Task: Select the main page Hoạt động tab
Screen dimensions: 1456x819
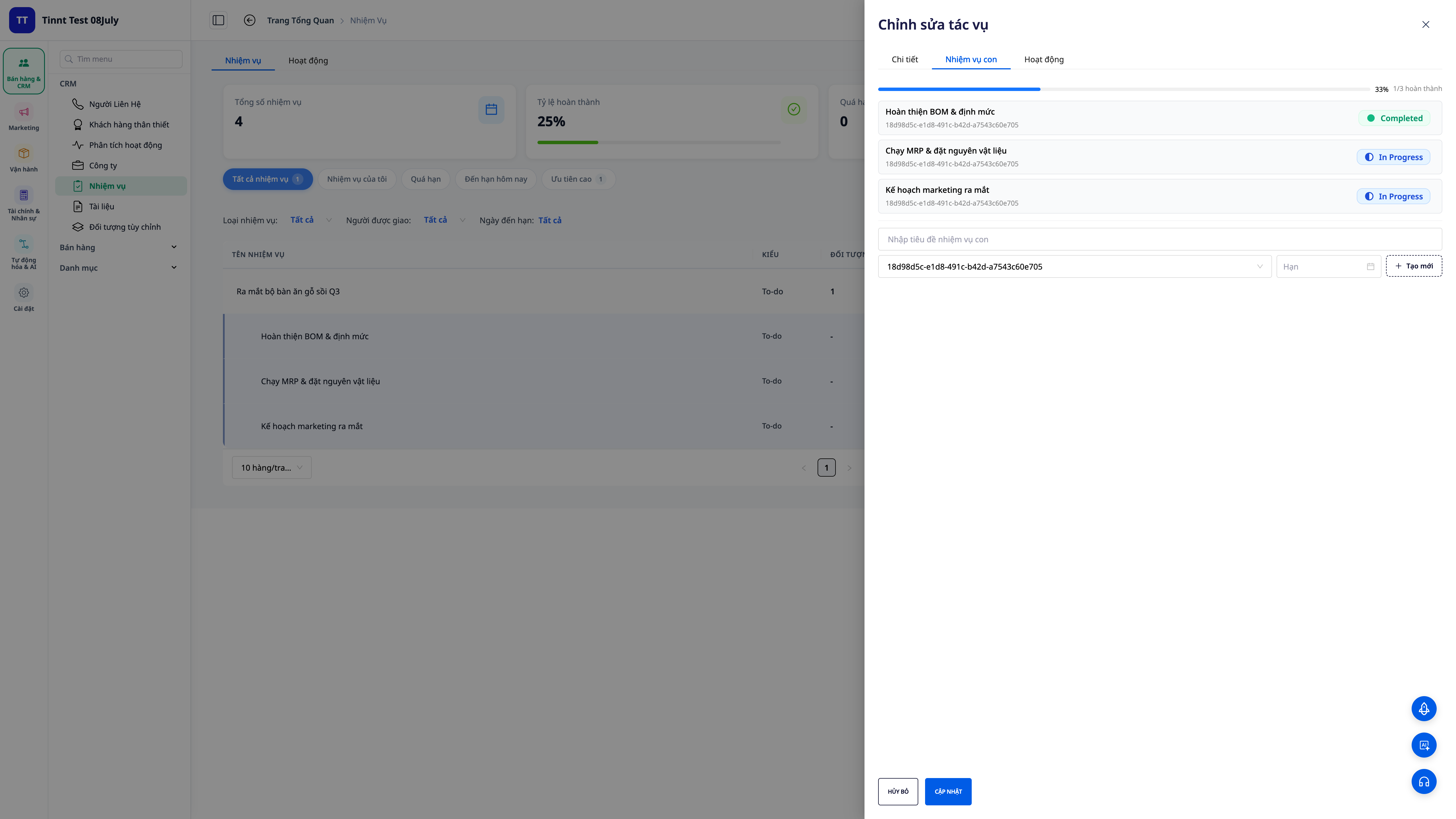Action: click(308, 61)
